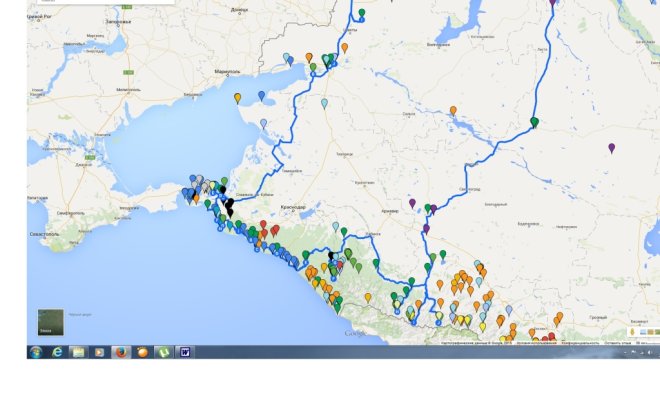Click the isolated purple pin in the far-east steppe
This screenshot has height=413, width=660.
612,148
